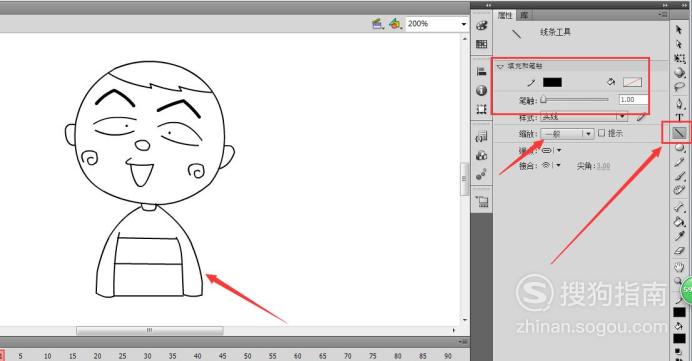Open the Info panel from the dock

click(481, 90)
